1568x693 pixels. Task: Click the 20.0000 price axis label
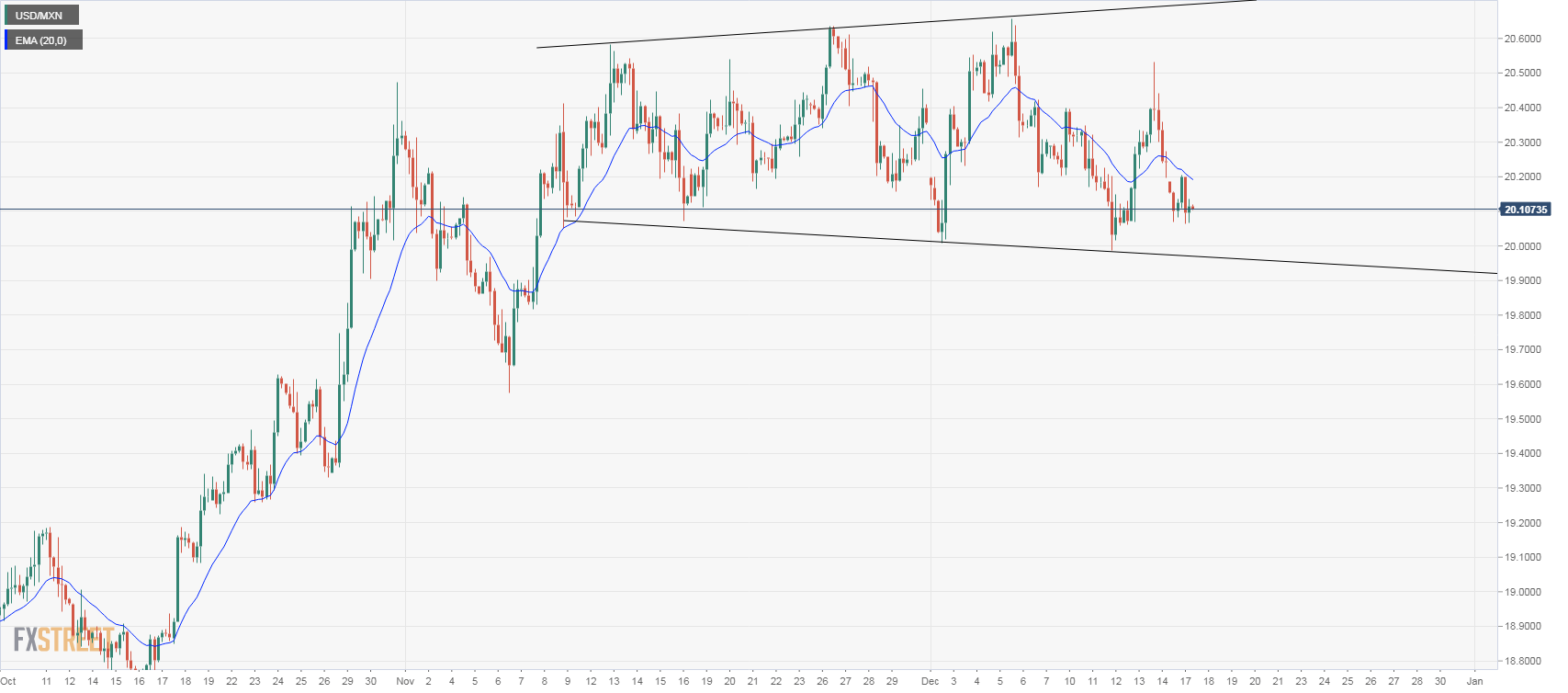point(1522,246)
